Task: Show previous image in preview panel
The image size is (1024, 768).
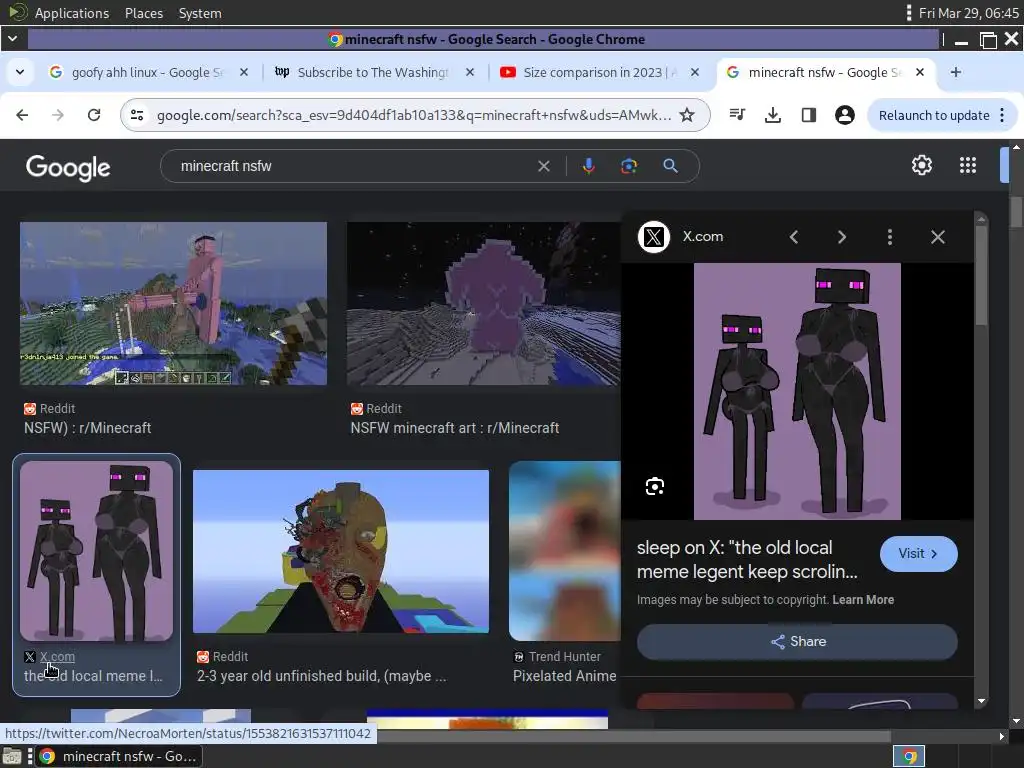Action: (793, 237)
